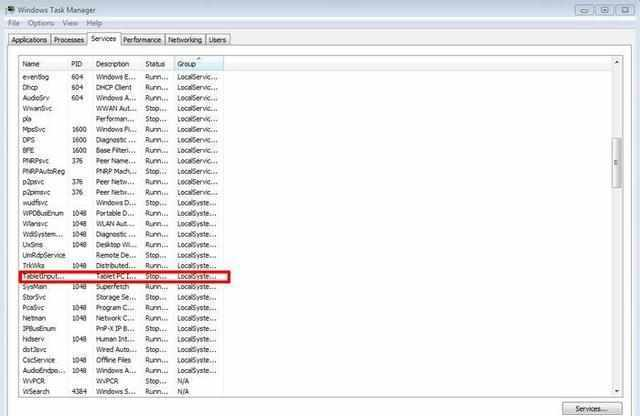Screen dimensions: 640x416
Task: Click the Superfetch description cell
Action: pos(112,287)
